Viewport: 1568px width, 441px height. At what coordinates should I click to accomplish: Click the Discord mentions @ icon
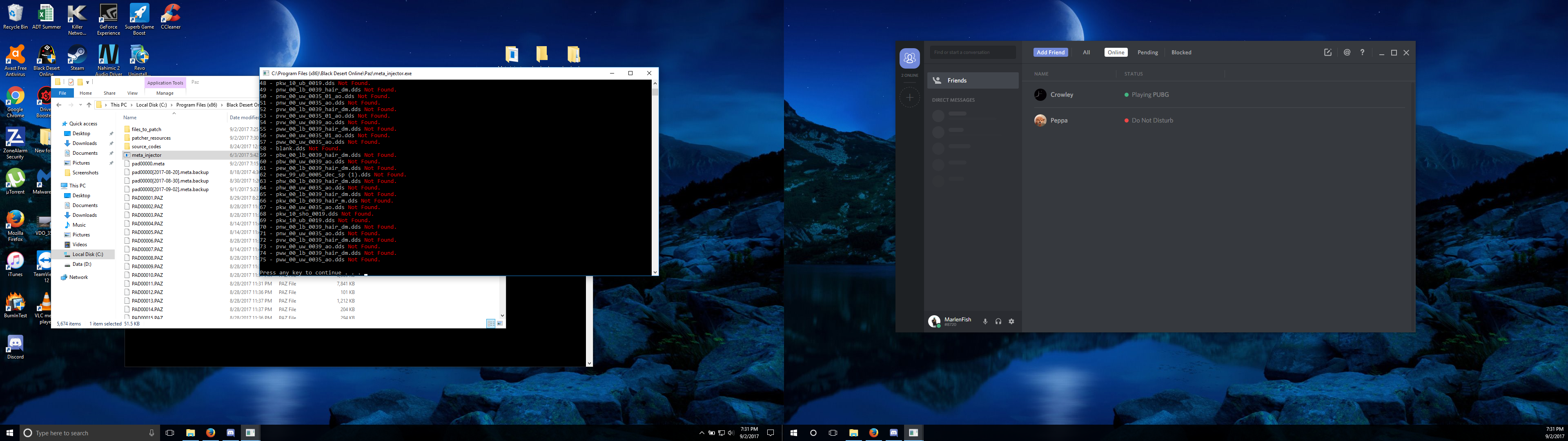[1347, 52]
